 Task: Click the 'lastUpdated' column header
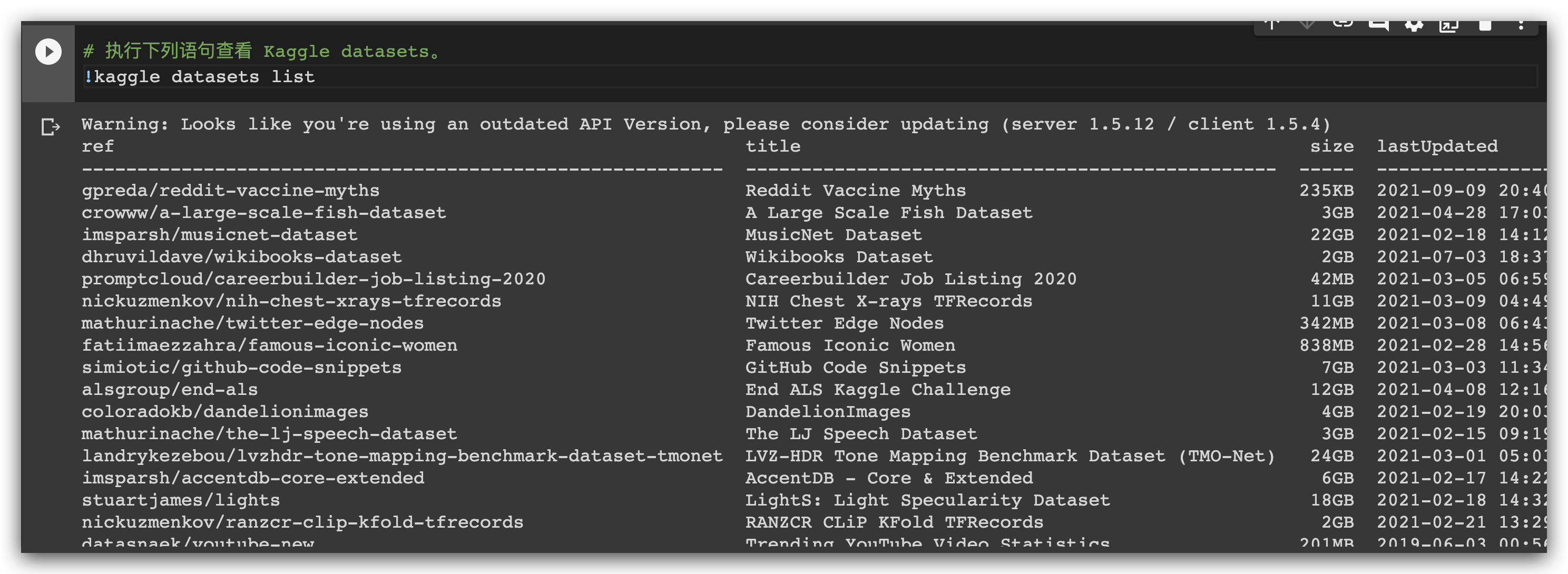(x=1437, y=146)
